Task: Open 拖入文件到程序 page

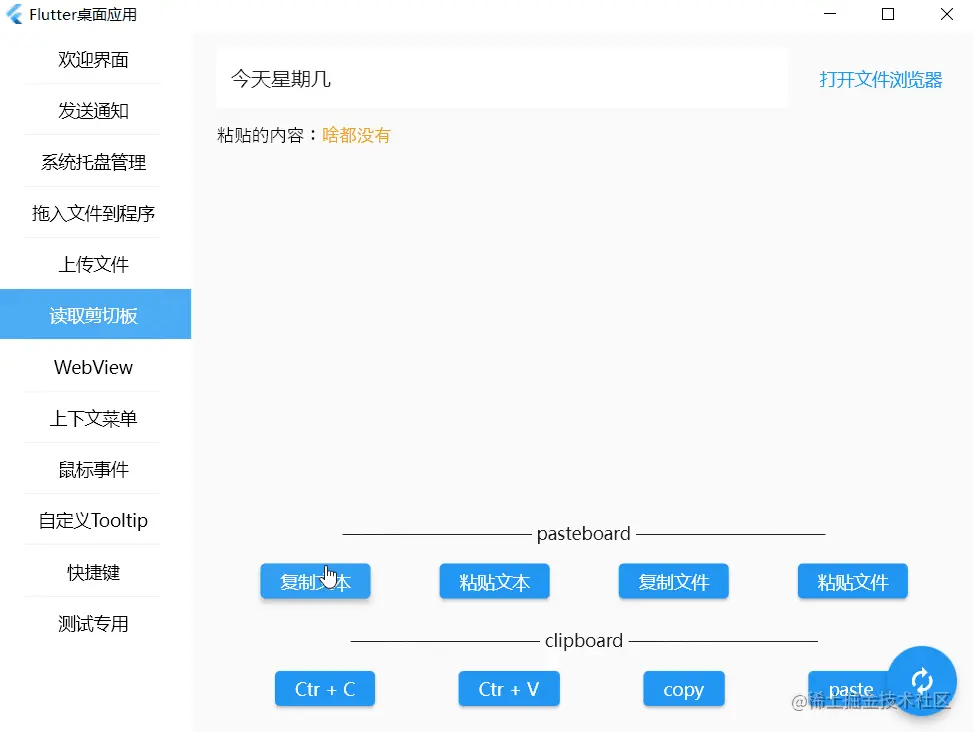Action: [x=93, y=213]
